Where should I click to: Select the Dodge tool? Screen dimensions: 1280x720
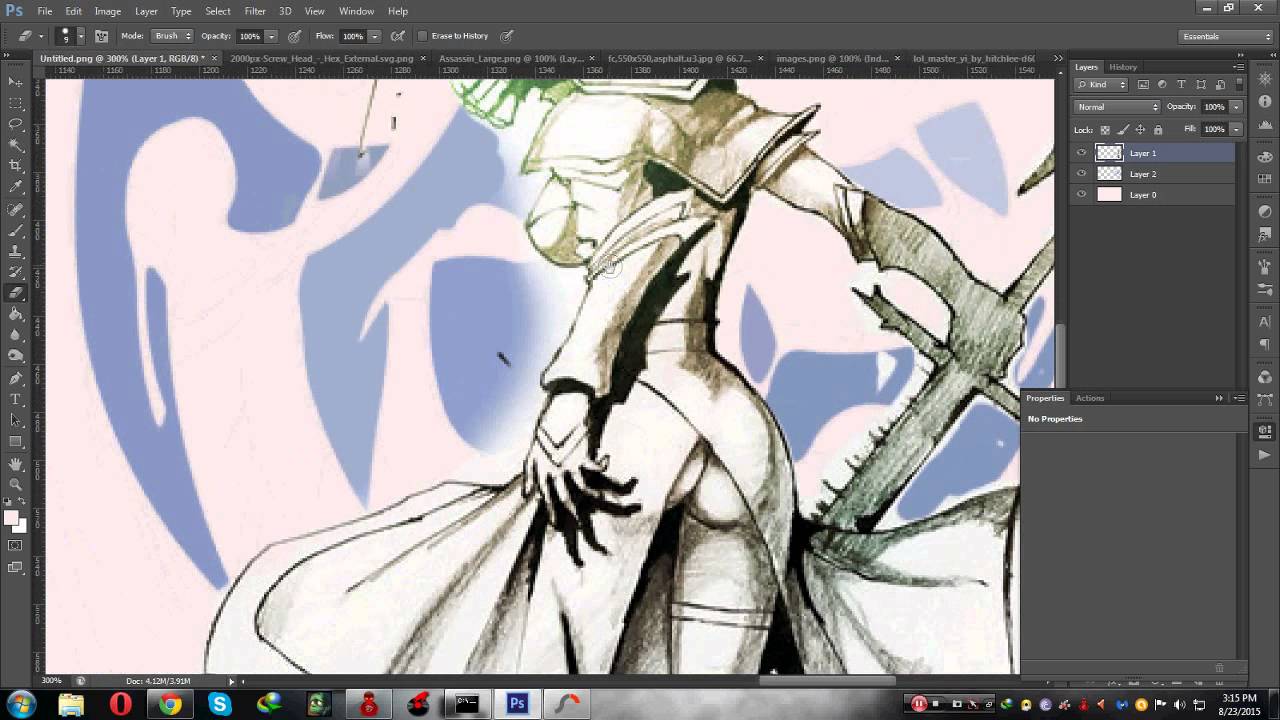pyautogui.click(x=15, y=357)
